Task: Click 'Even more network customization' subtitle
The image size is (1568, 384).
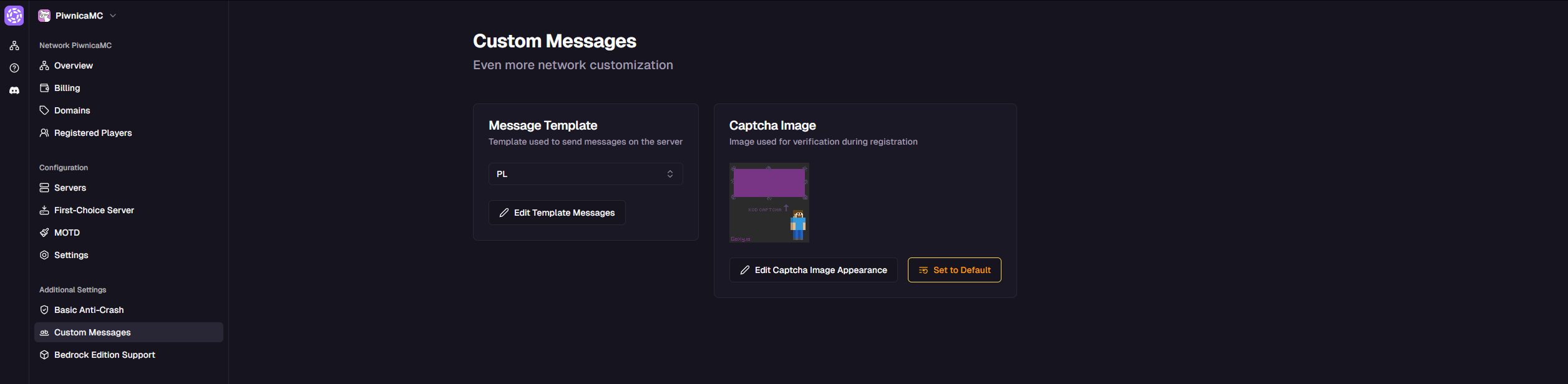Action: pyautogui.click(x=573, y=65)
